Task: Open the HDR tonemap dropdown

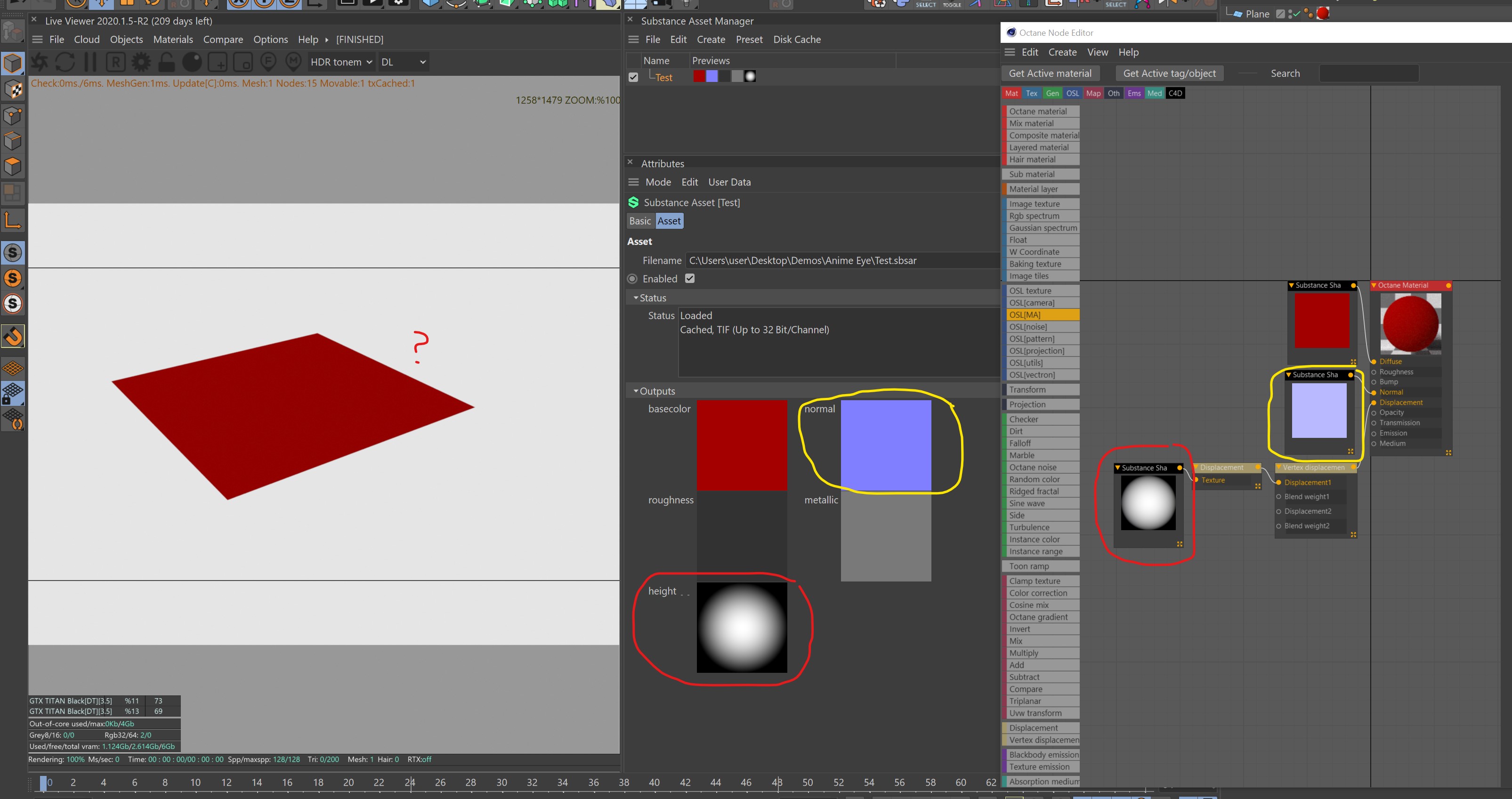Action: pos(341,62)
